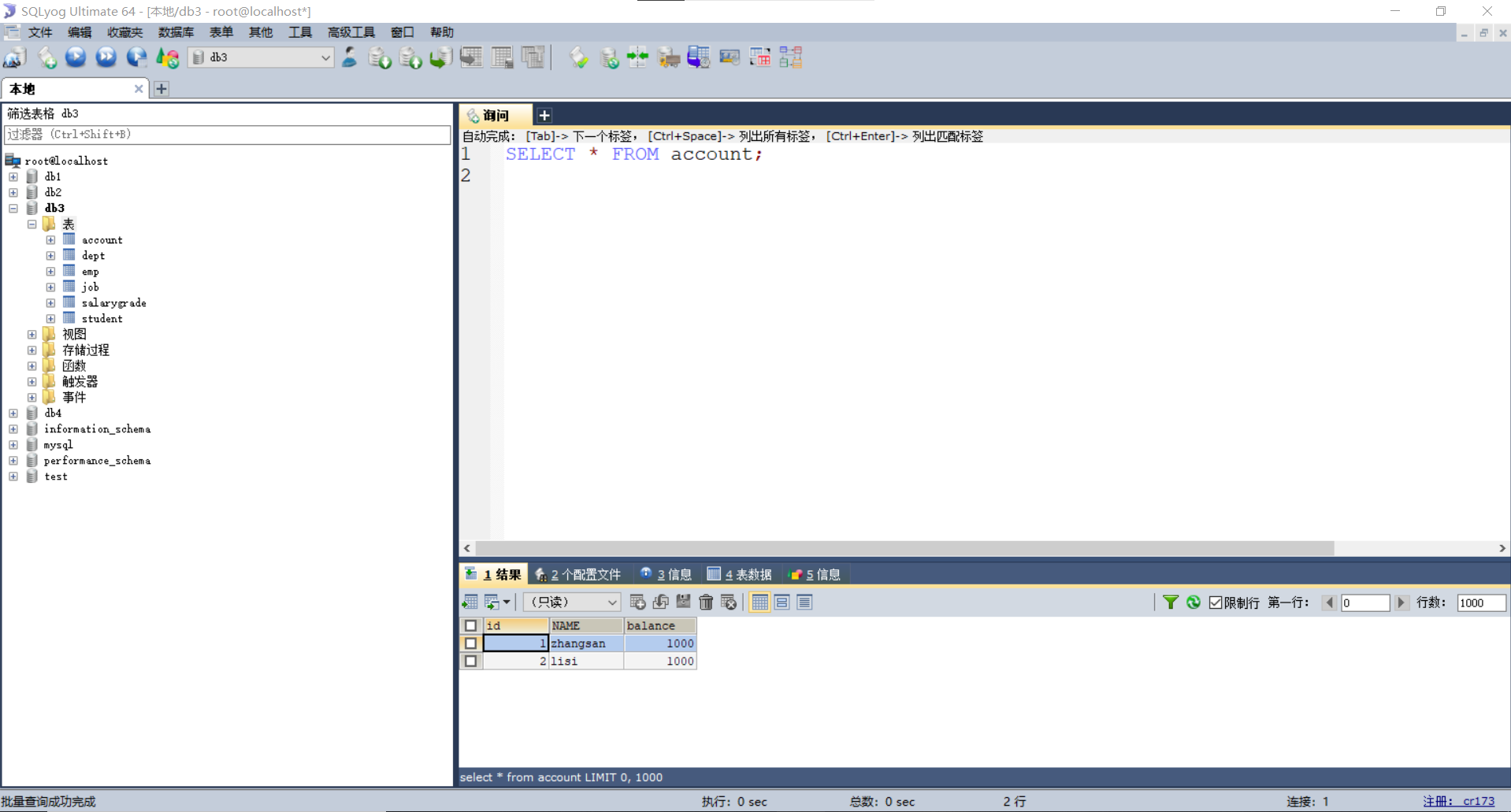The width and height of the screenshot is (1511, 812).
Task: Collapse the db3 database node
Action: click(x=13, y=208)
